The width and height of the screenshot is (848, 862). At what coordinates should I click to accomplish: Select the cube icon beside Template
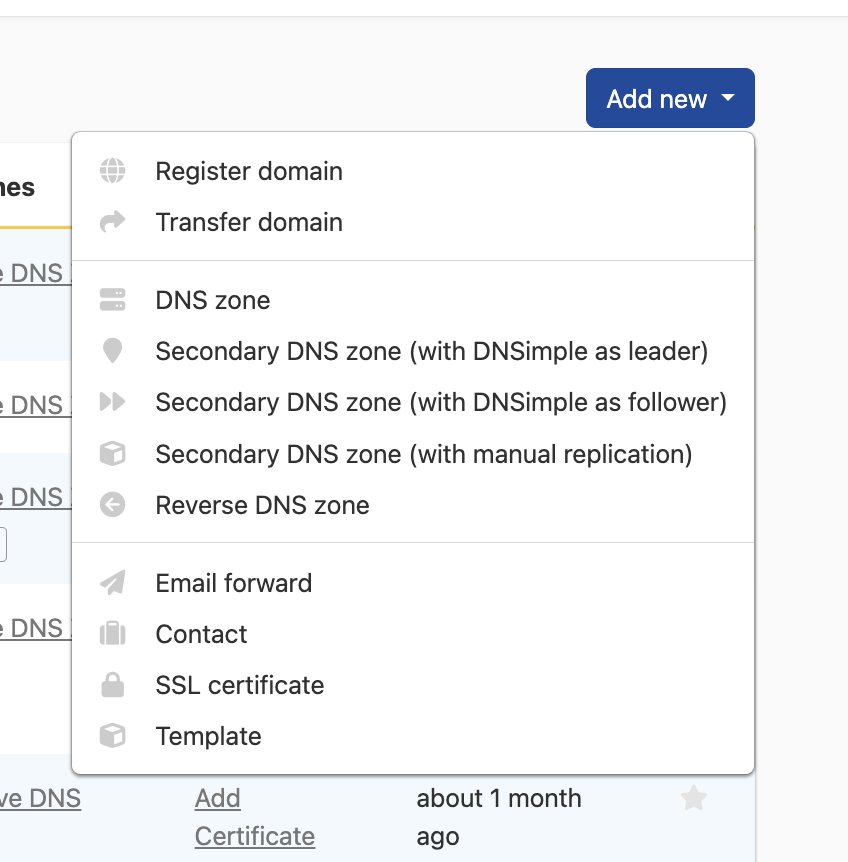pyautogui.click(x=113, y=736)
